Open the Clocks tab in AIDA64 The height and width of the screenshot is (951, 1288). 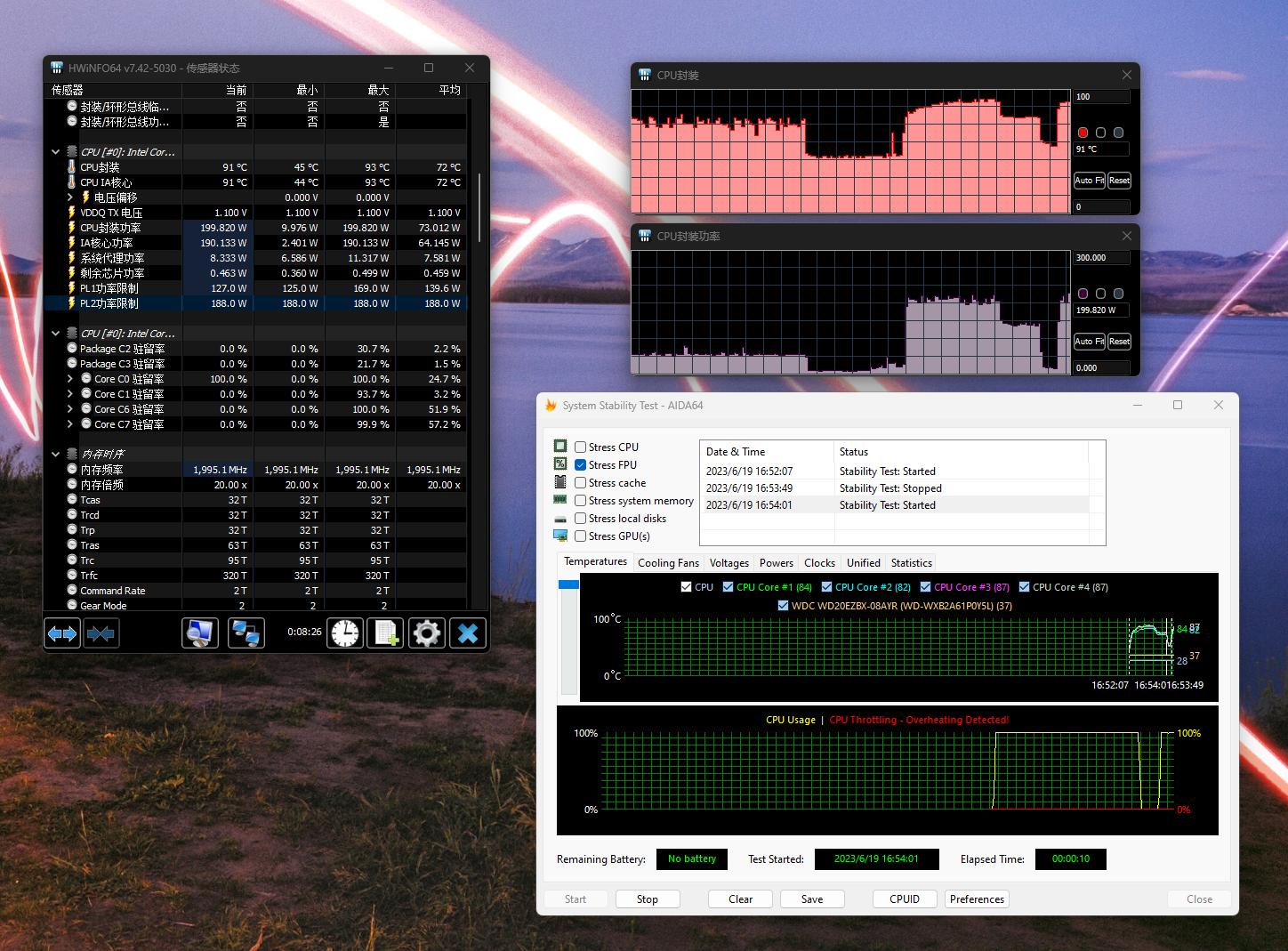click(818, 562)
